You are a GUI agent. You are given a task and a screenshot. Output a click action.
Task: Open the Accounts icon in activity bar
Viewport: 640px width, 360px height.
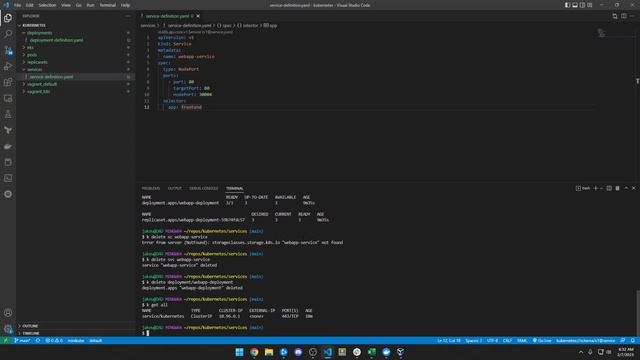click(x=8, y=313)
